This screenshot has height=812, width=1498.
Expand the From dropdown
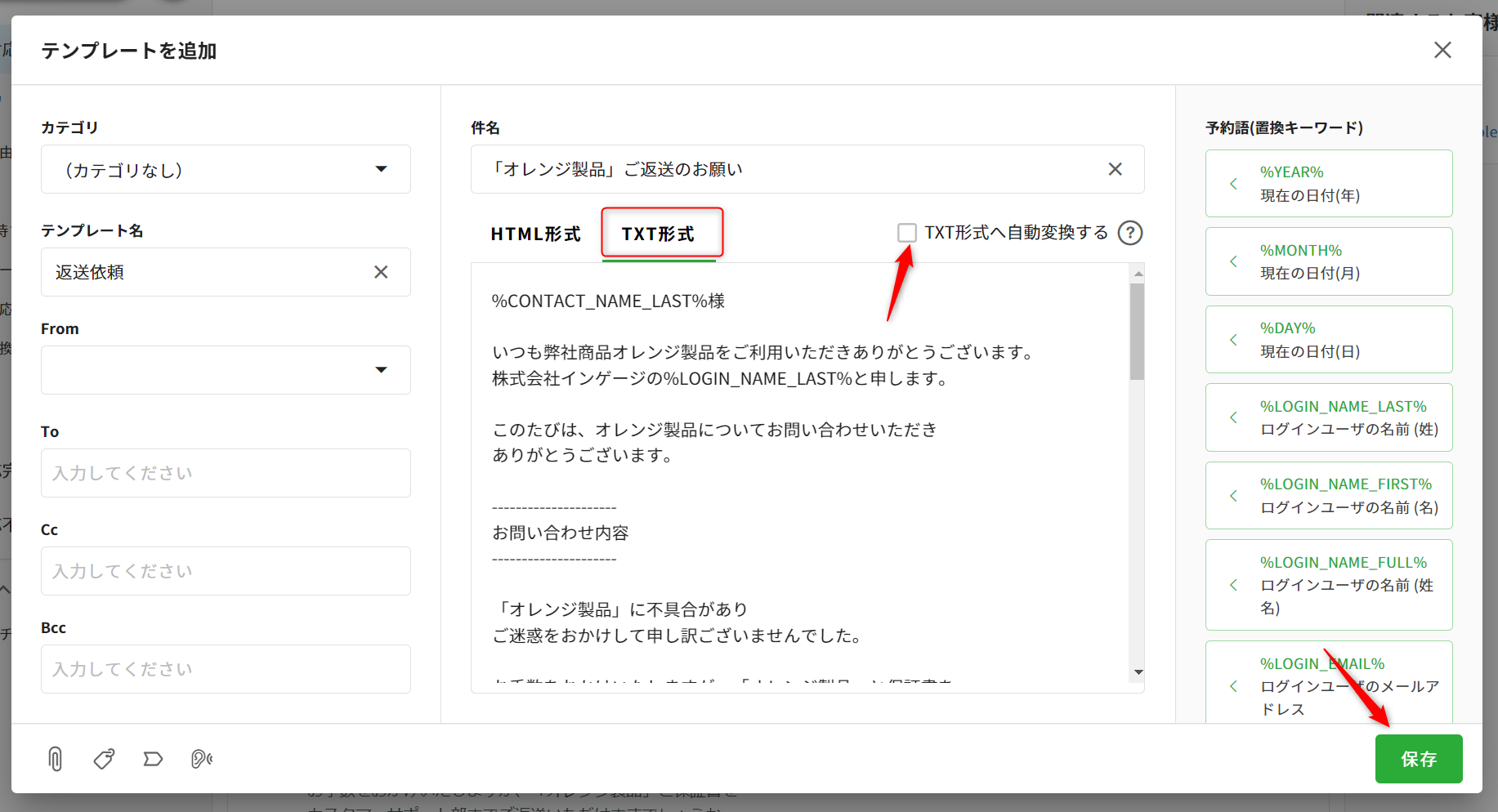point(226,370)
